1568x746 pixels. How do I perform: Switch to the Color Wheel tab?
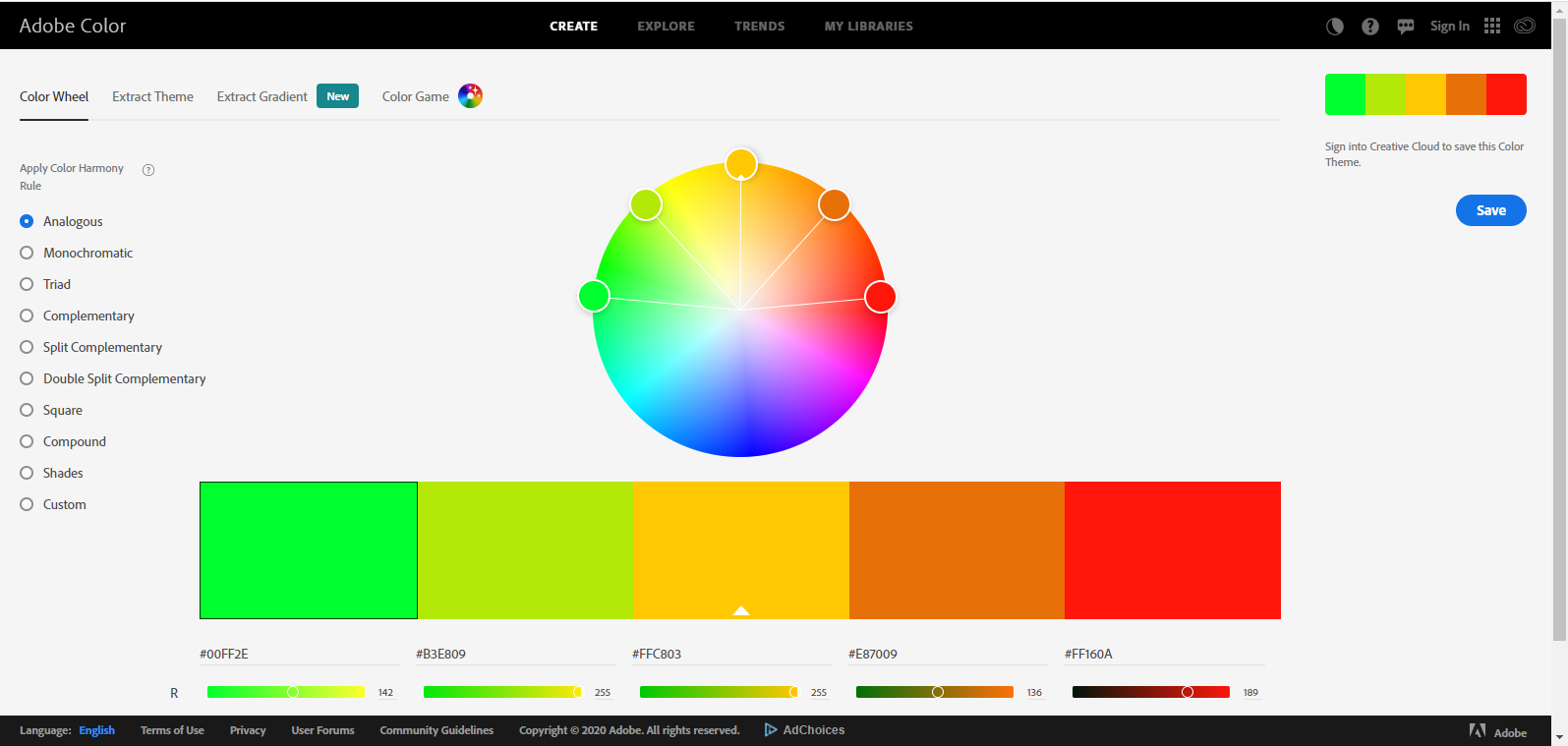(x=54, y=96)
